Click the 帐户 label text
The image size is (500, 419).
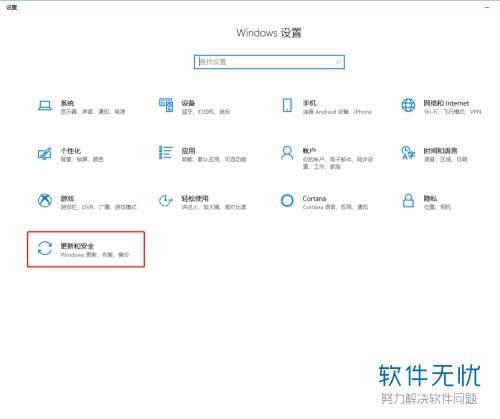(309, 151)
